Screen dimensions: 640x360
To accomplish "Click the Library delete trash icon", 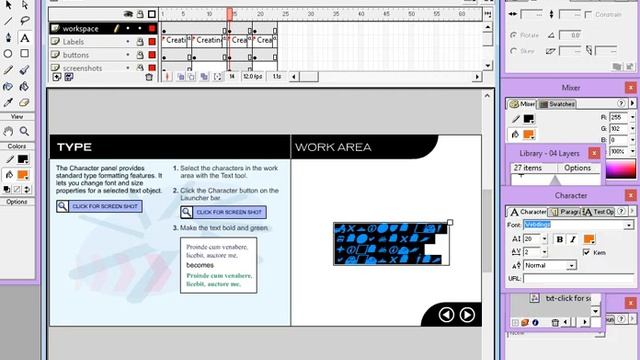I will pyautogui.click(x=555, y=322).
